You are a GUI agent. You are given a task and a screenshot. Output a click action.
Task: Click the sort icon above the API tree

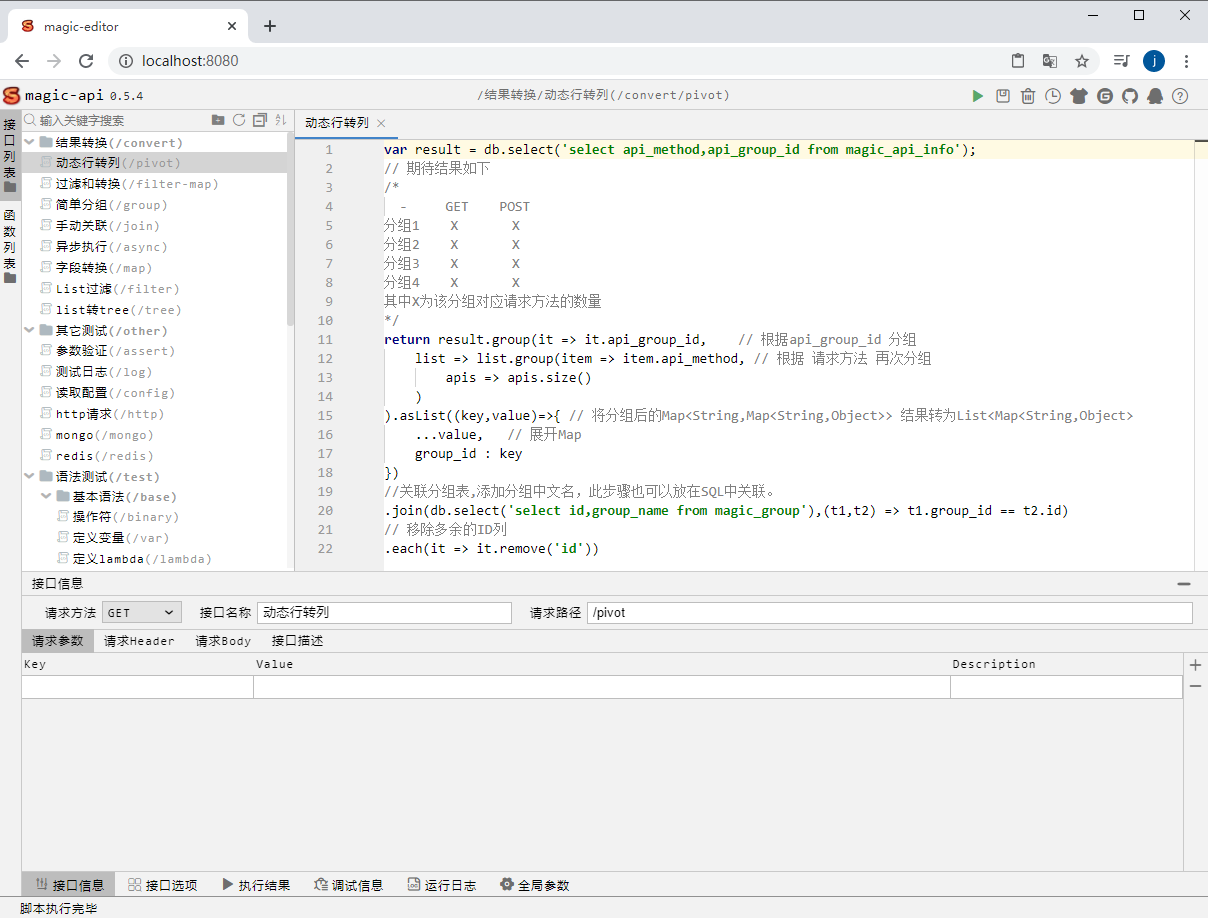coord(281,120)
